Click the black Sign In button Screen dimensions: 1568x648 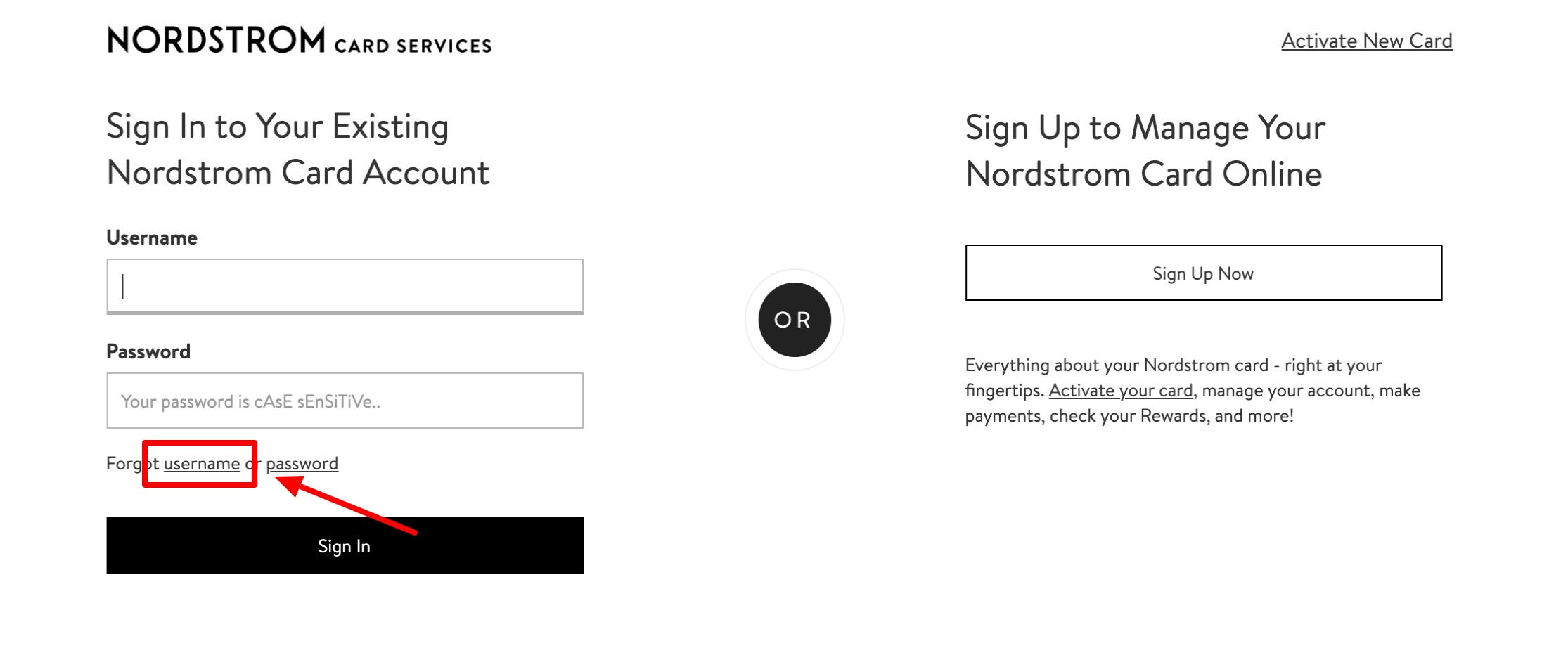345,545
